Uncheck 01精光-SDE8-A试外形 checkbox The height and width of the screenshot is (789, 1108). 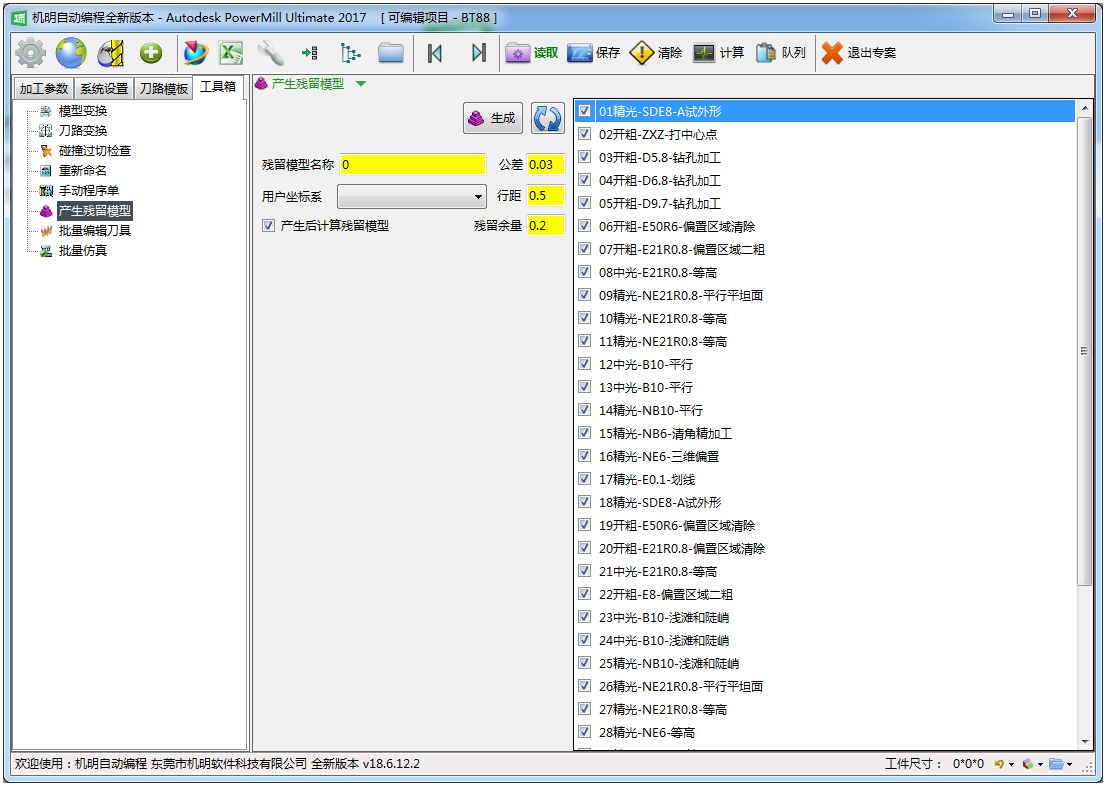pyautogui.click(x=584, y=111)
